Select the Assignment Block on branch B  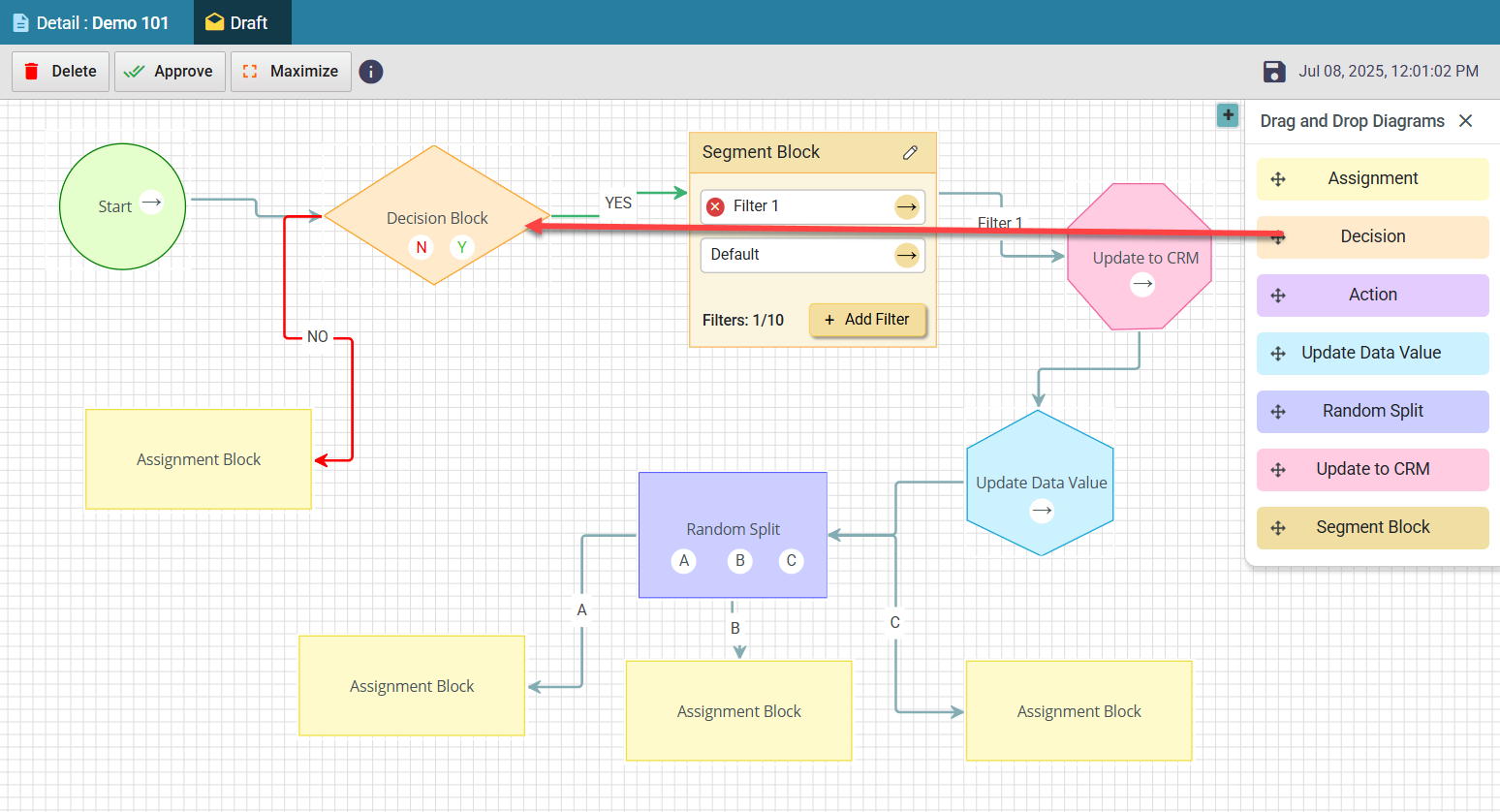(739, 711)
